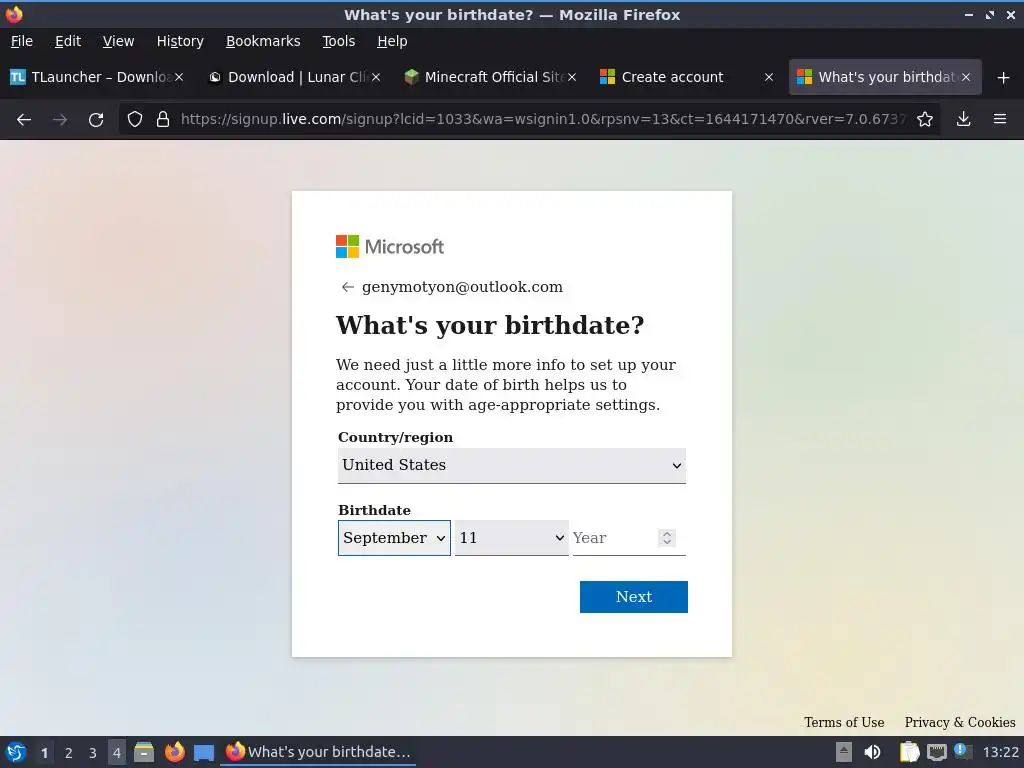The width and height of the screenshot is (1024, 768).
Task: Open the volume control tray icon
Action: tap(872, 752)
